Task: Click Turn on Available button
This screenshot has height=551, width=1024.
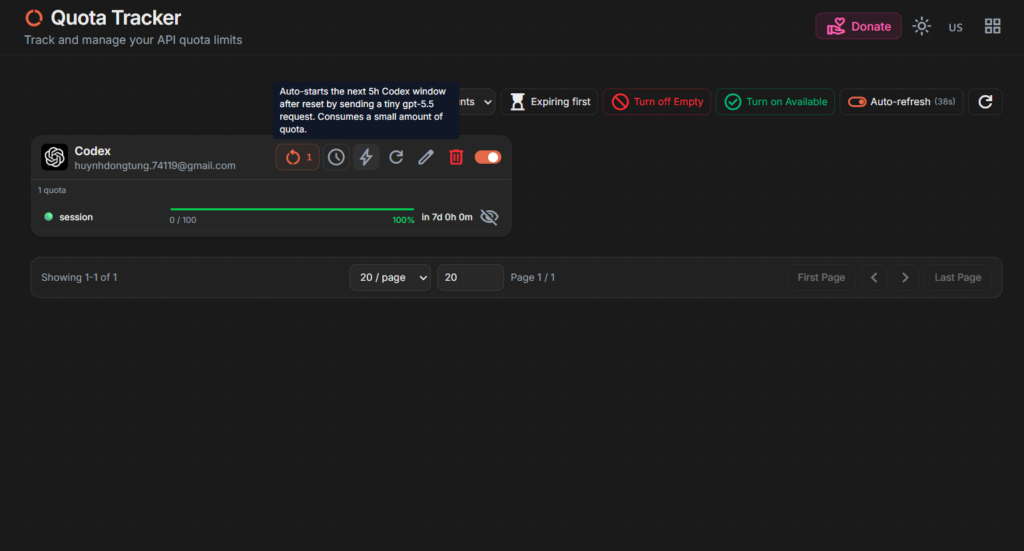Action: pyautogui.click(x=775, y=102)
